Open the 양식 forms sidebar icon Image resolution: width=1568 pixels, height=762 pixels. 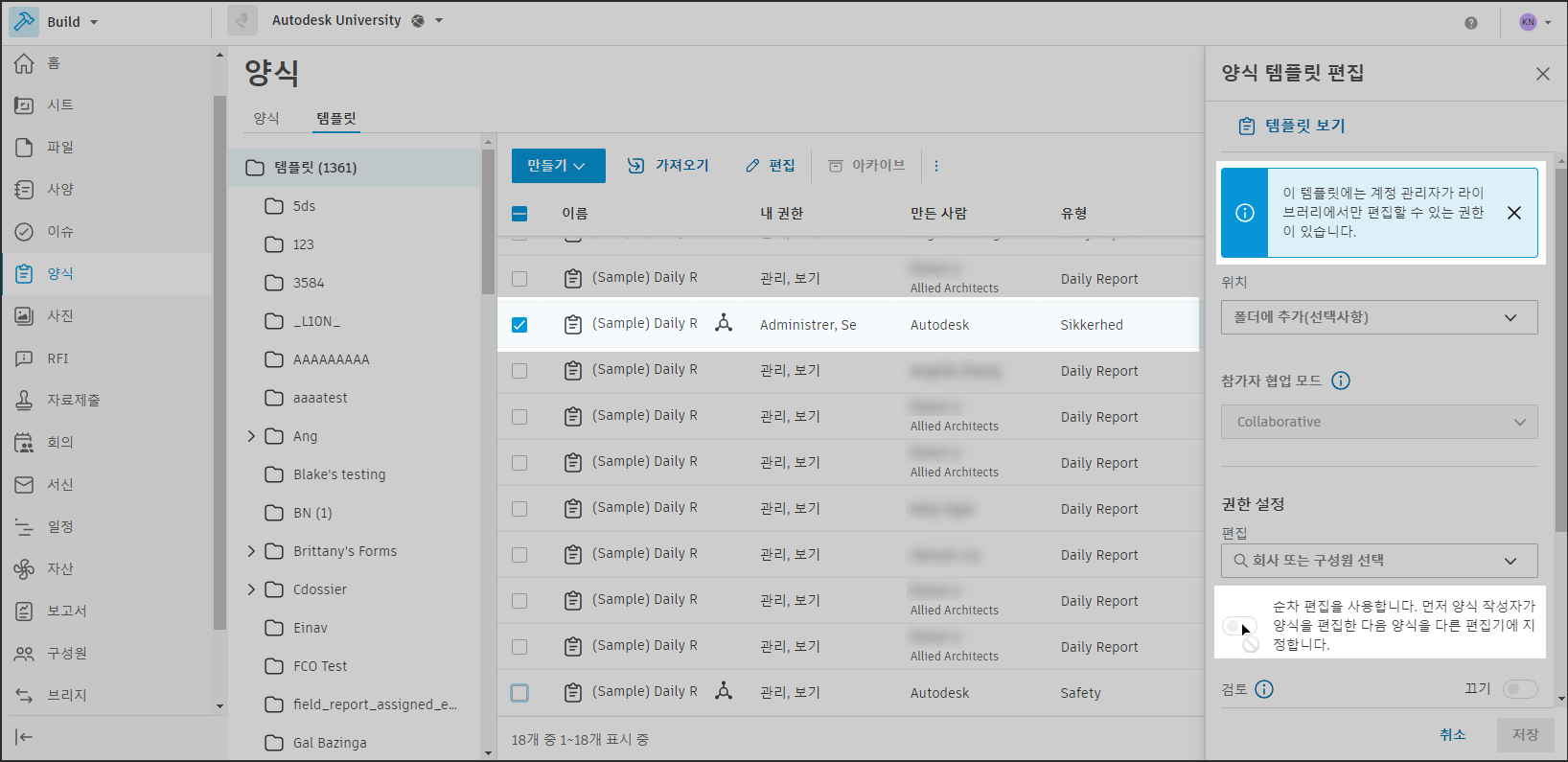24,274
